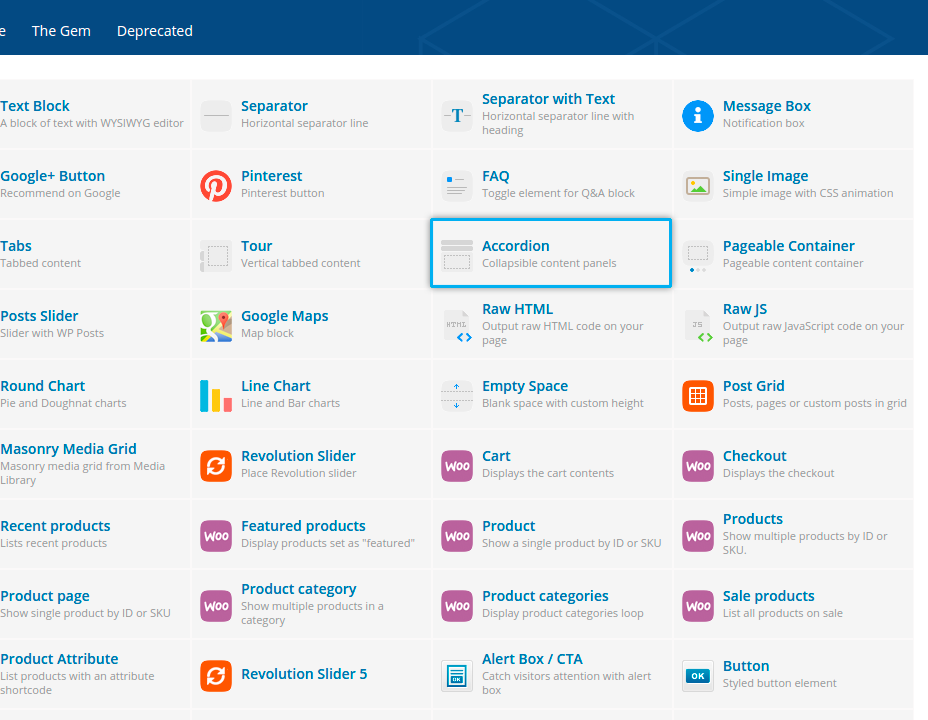Click the Woo icon beside Cart
Viewport: 928px width, 720px height.
[x=457, y=466]
